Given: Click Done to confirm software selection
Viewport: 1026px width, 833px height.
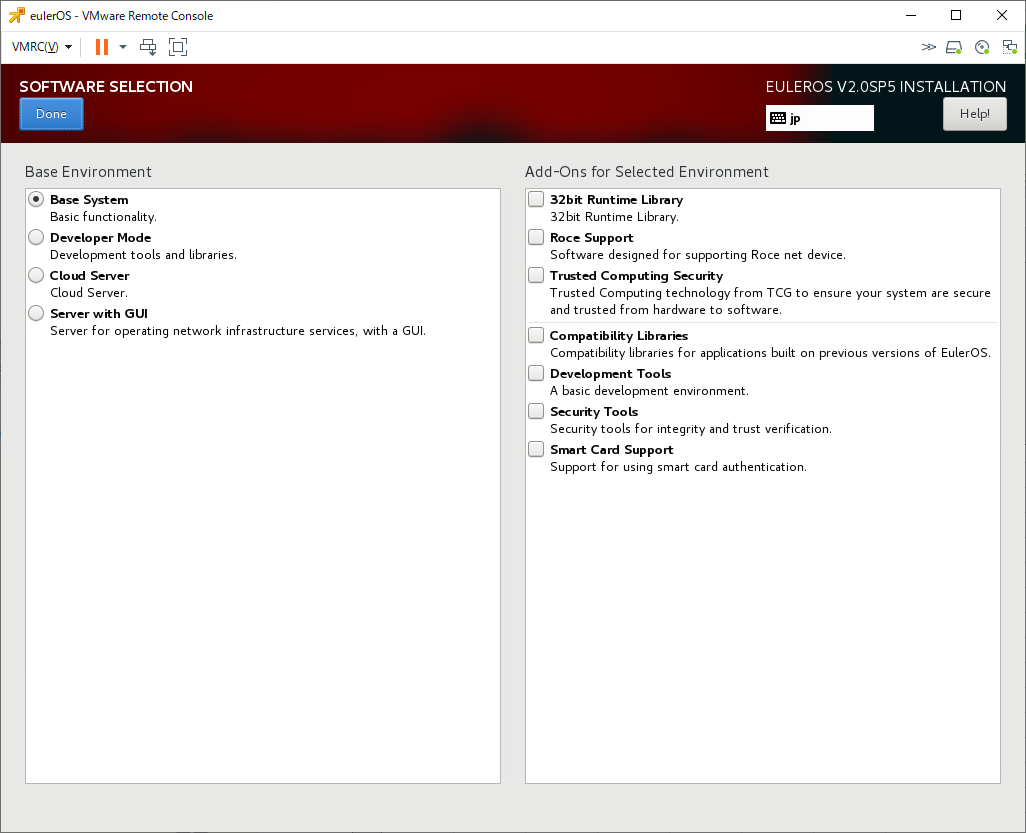Looking at the screenshot, I should (x=51, y=114).
